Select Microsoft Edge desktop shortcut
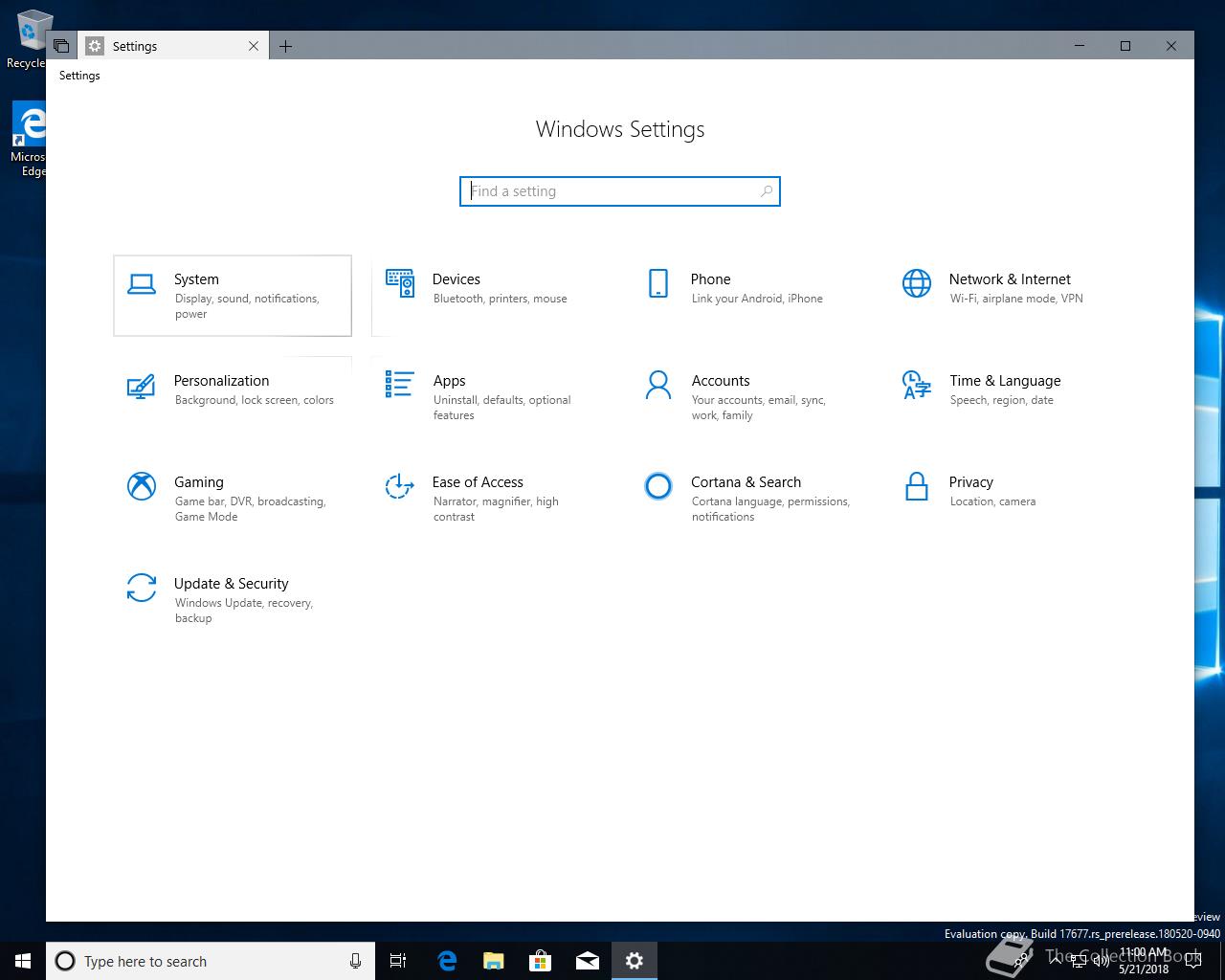The height and width of the screenshot is (980, 1225). tap(29, 140)
